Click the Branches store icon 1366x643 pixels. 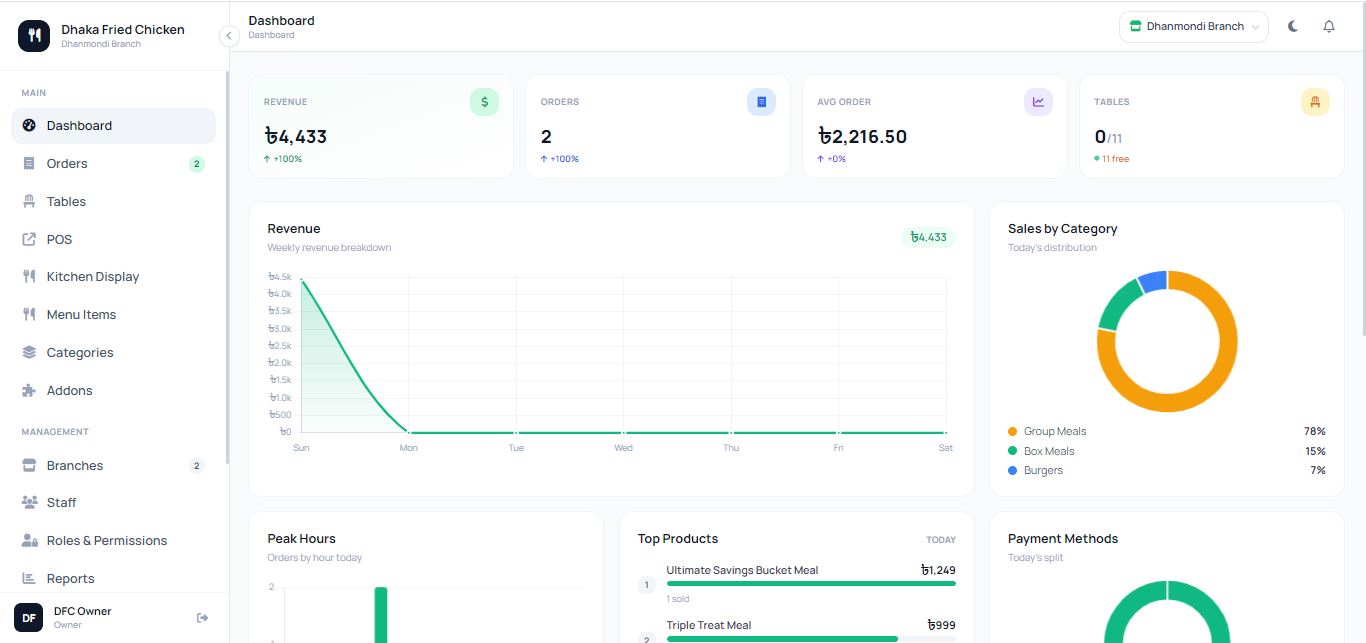click(29, 466)
